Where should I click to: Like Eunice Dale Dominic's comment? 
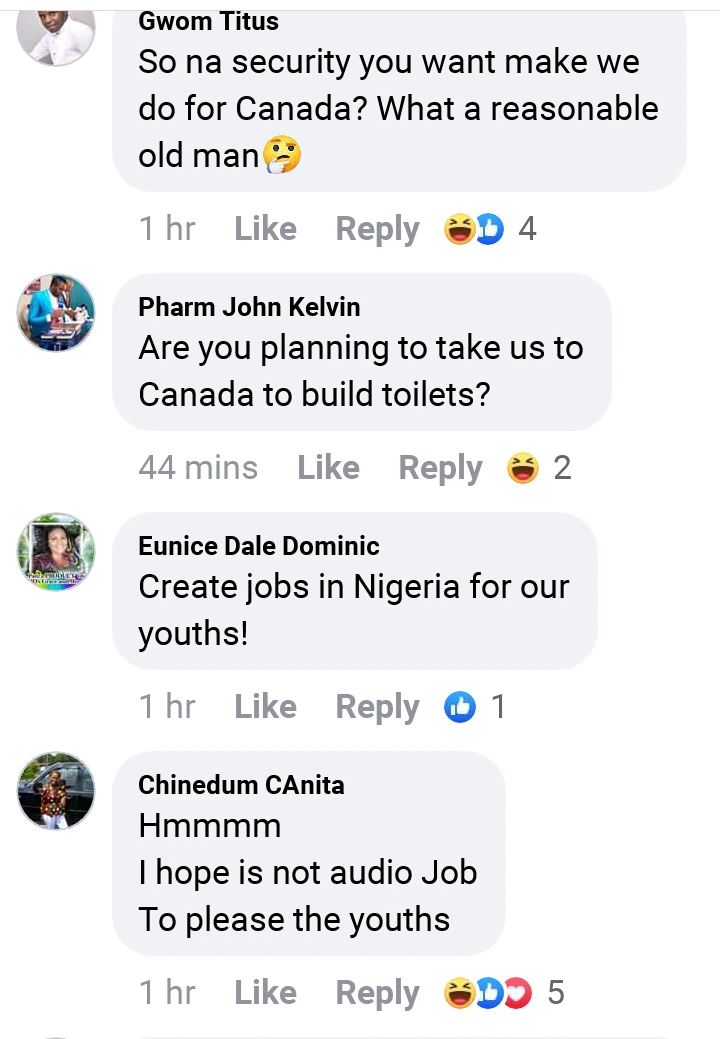coord(265,707)
